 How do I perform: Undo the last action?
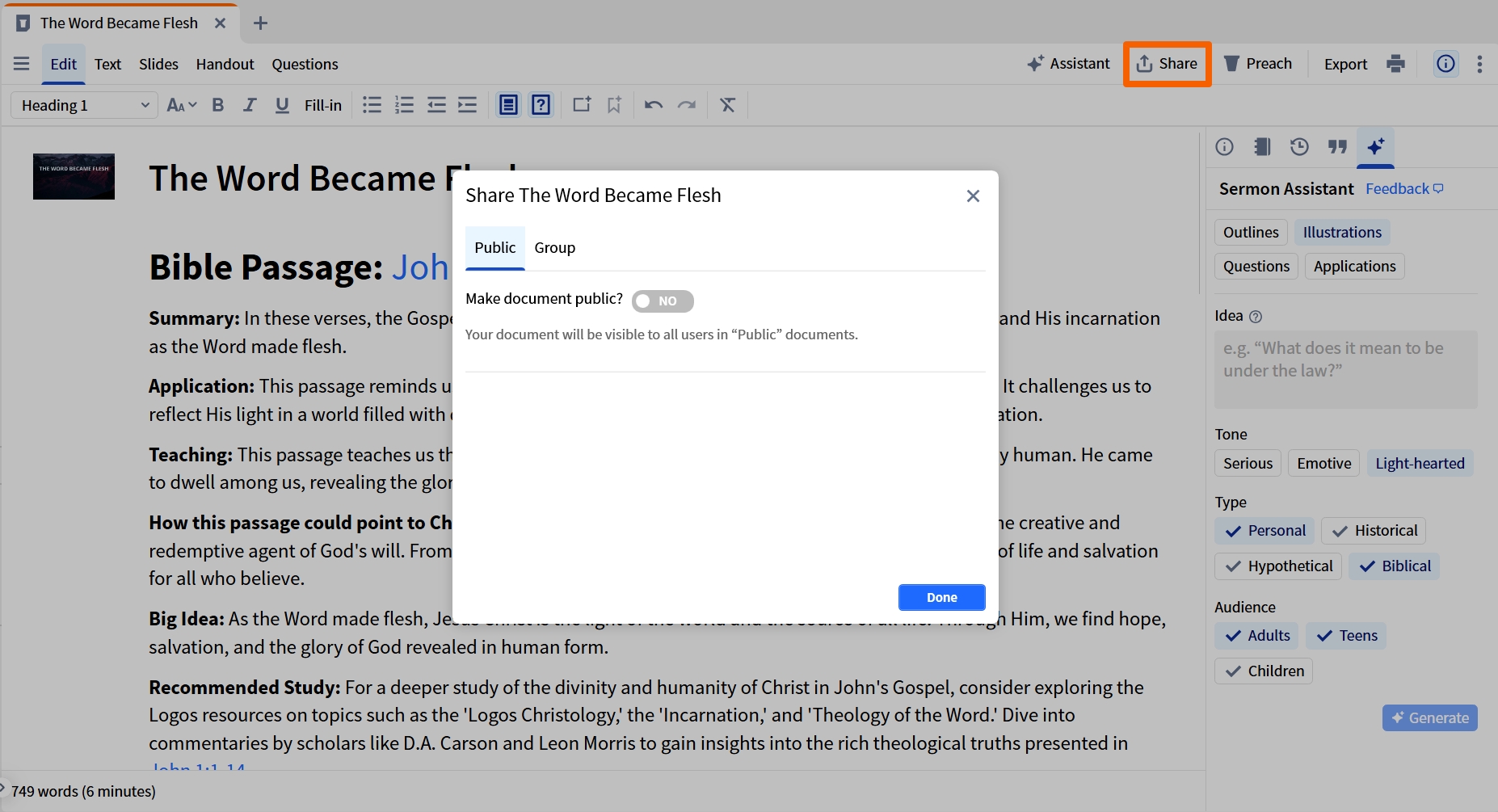click(x=654, y=105)
